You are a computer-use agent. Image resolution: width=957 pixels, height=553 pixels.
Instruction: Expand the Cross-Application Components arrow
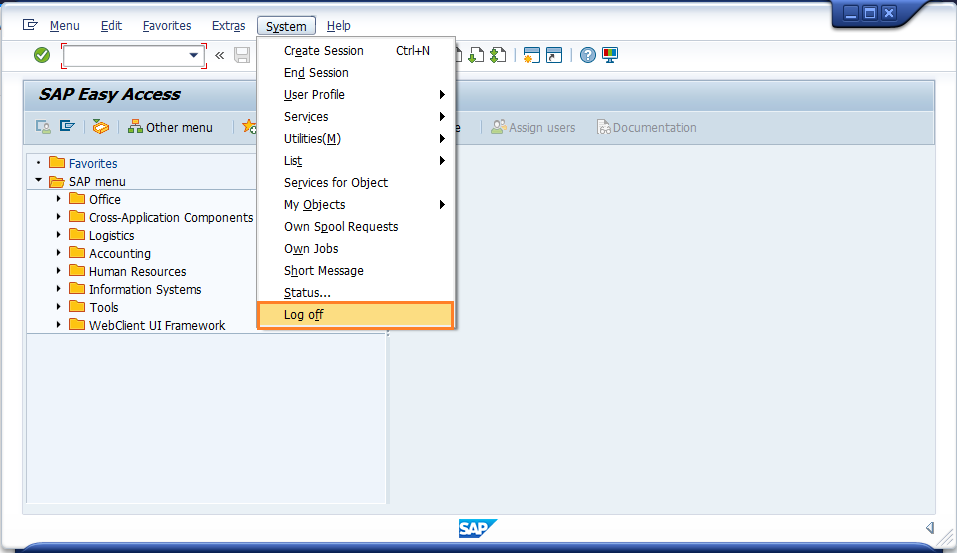pyautogui.click(x=59, y=217)
